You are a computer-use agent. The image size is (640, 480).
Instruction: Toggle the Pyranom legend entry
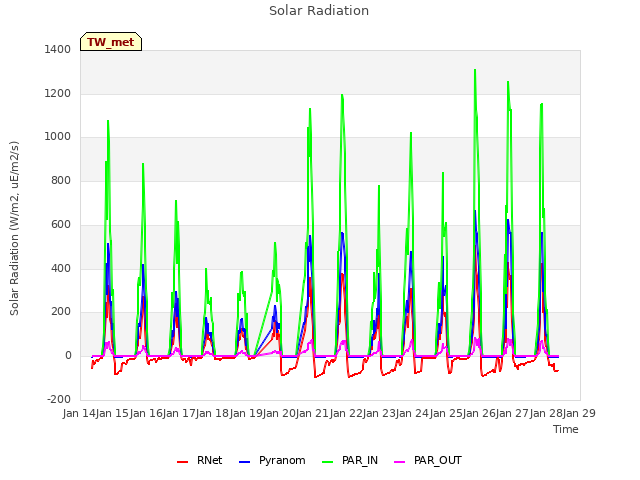[x=272, y=461]
